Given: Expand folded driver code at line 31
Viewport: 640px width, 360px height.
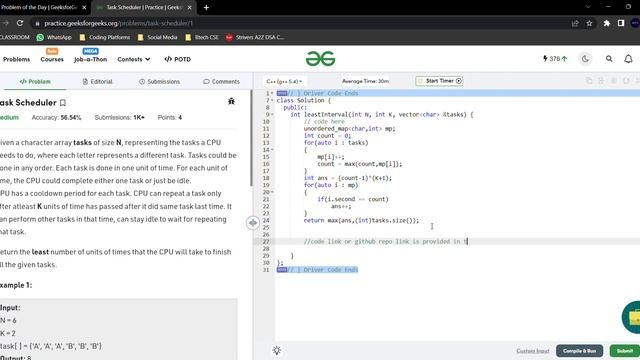Looking at the screenshot, I should (282, 269).
